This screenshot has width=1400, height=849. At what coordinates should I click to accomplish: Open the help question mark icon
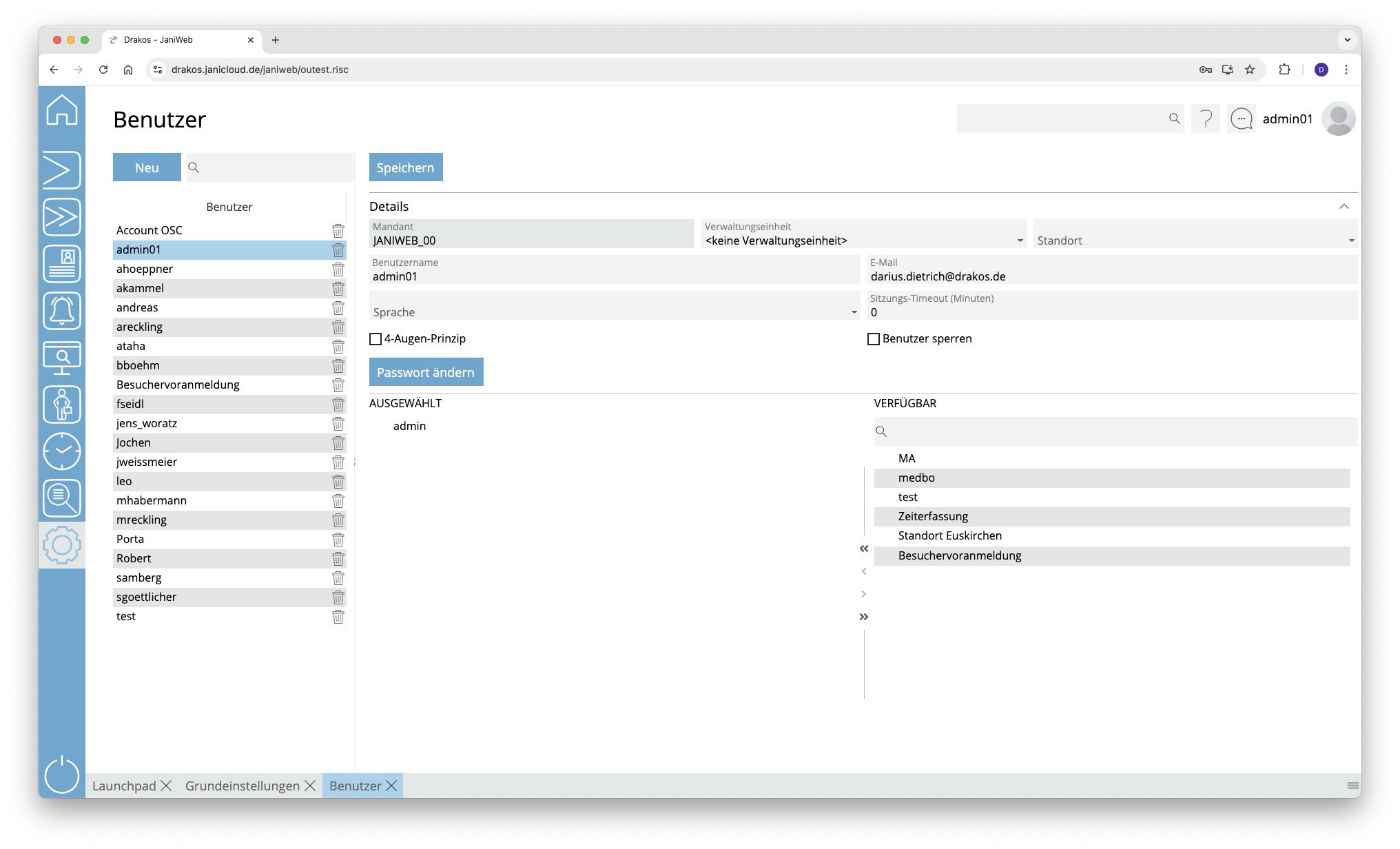tap(1206, 119)
